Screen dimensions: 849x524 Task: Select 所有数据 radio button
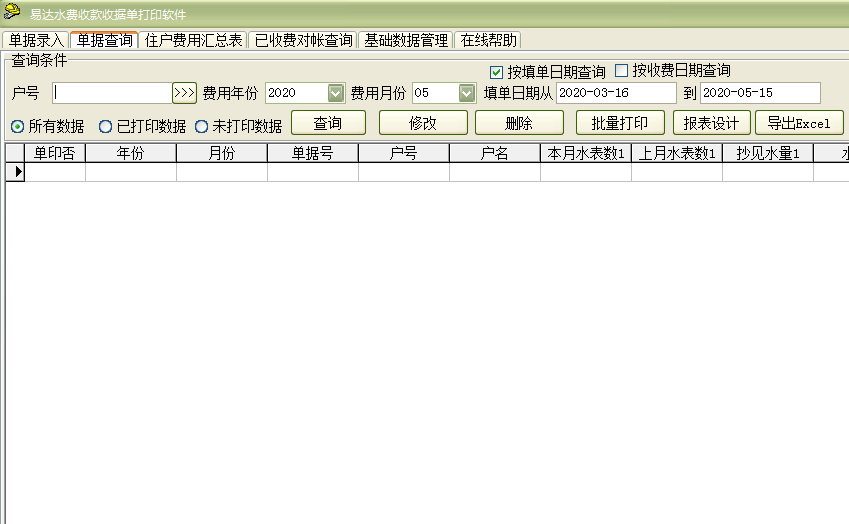click(x=18, y=127)
